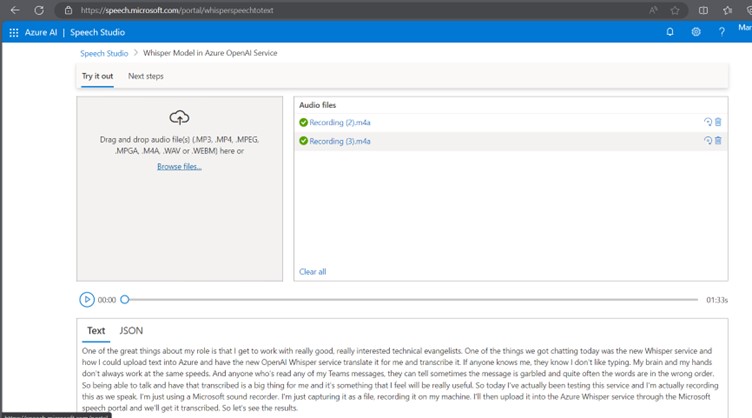Open the notifications bell
This screenshot has height=418, width=752.
(x=670, y=32)
